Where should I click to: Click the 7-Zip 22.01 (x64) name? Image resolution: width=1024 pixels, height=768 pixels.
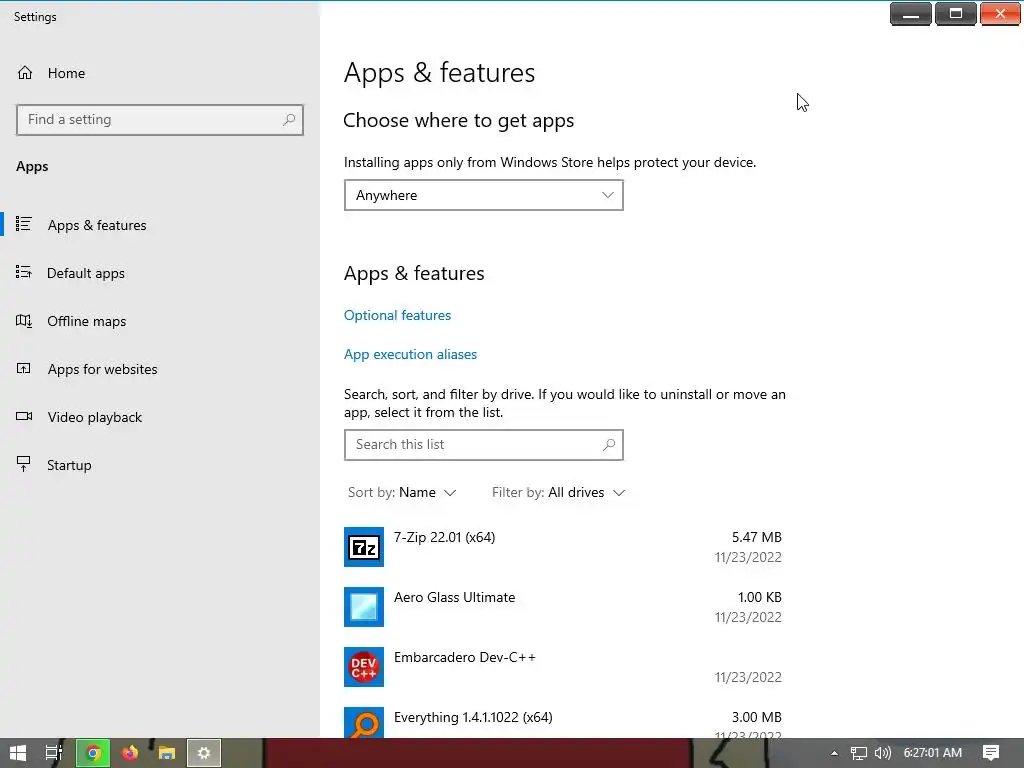click(444, 537)
